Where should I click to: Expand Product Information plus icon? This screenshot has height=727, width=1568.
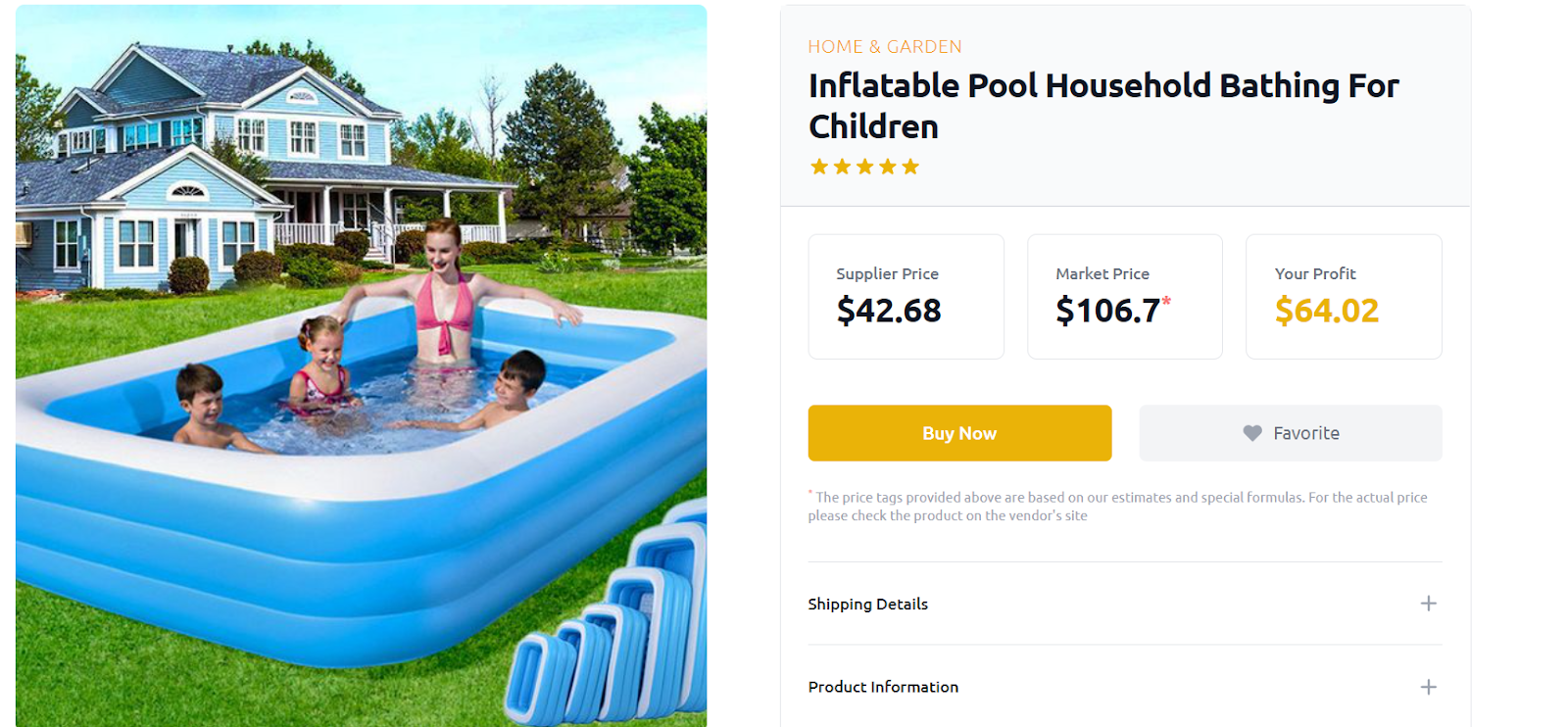(1428, 687)
